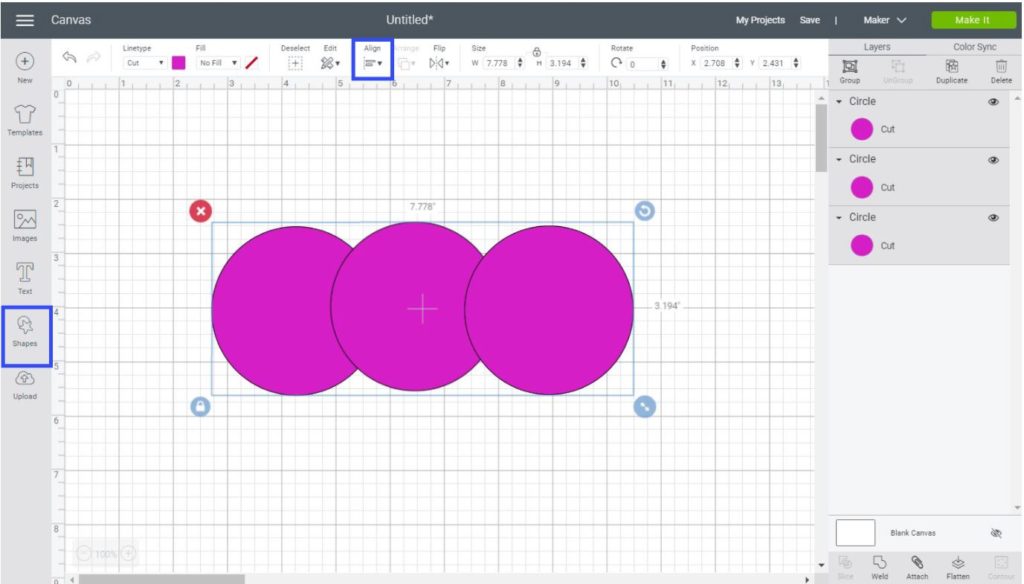Open the hamburger main menu
Image resolution: width=1024 pixels, height=584 pixels.
(x=25, y=20)
